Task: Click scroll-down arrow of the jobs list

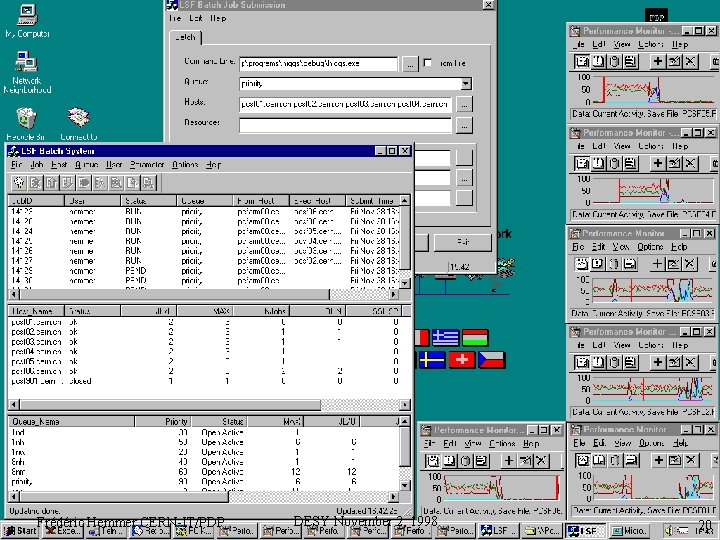Action: click(x=405, y=283)
